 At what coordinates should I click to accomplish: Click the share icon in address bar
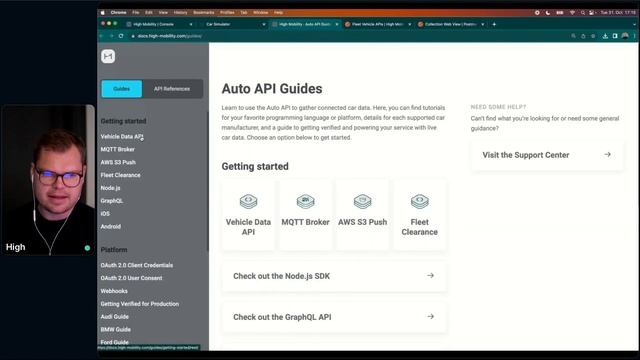point(583,36)
